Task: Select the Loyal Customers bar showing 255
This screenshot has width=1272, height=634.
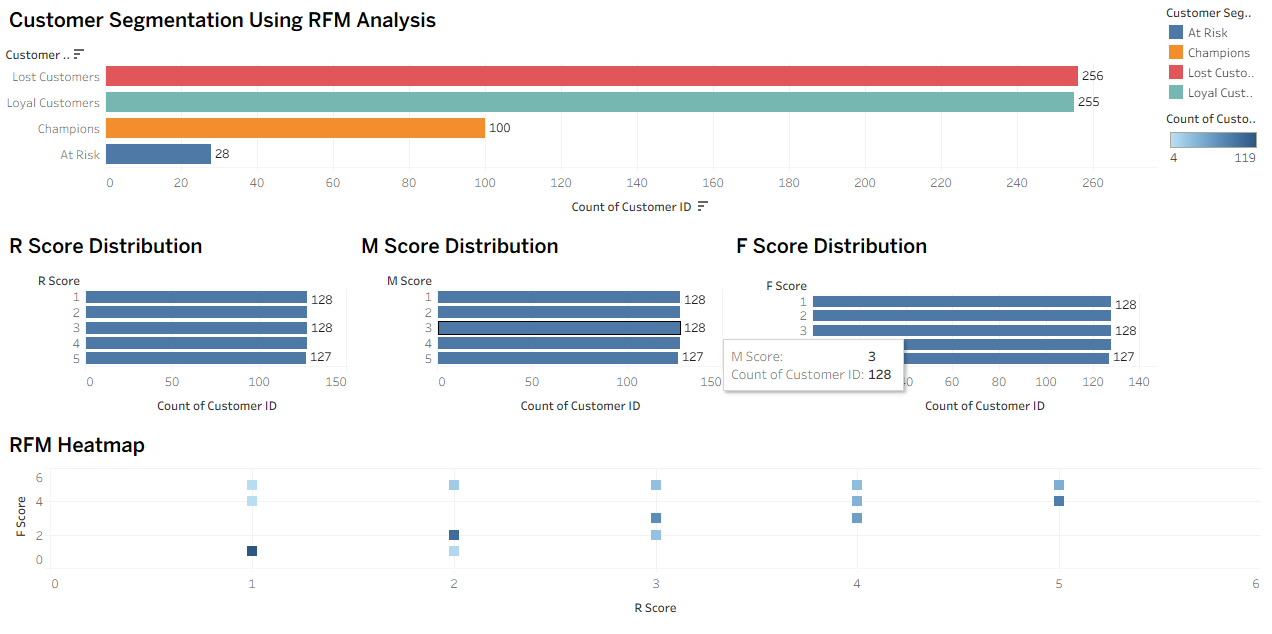Action: pyautogui.click(x=590, y=102)
